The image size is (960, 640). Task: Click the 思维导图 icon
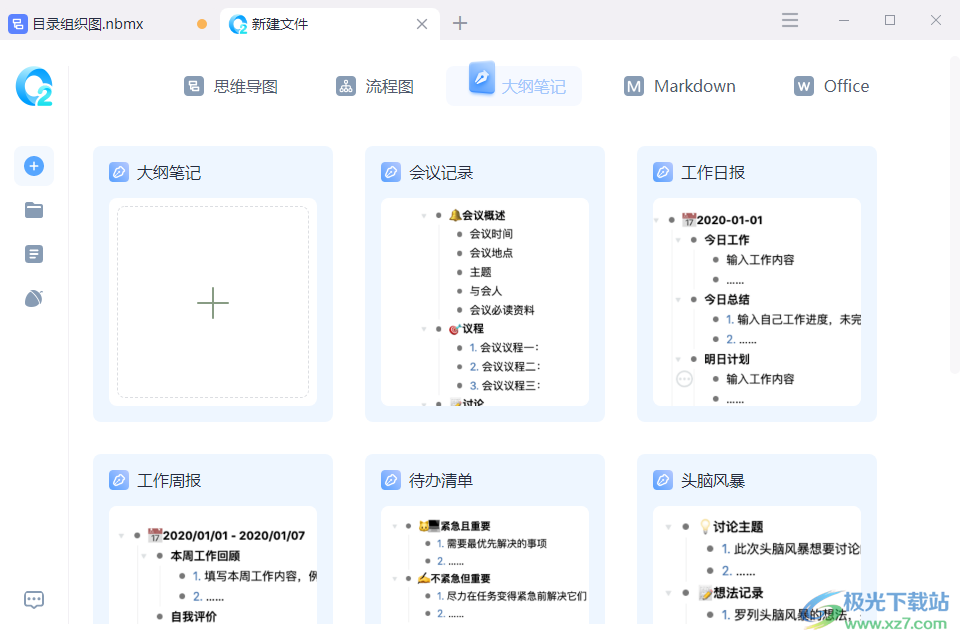(193, 86)
